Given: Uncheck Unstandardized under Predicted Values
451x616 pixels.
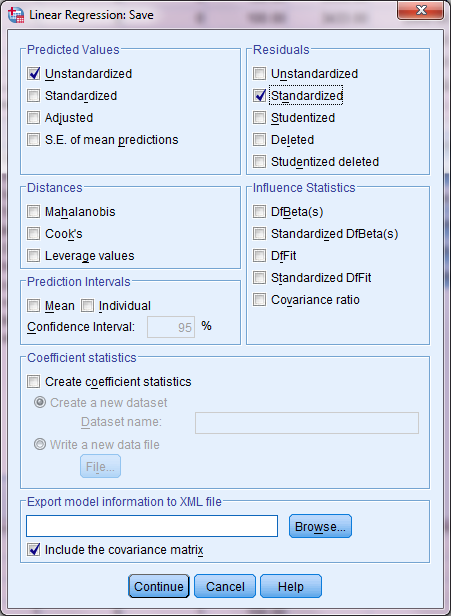Looking at the screenshot, I should point(34,73).
